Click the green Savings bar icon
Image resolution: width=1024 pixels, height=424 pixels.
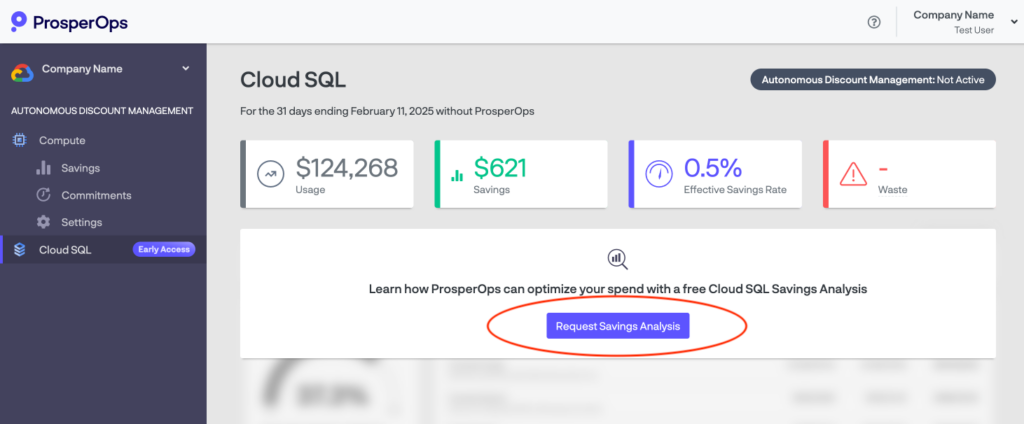coord(457,175)
